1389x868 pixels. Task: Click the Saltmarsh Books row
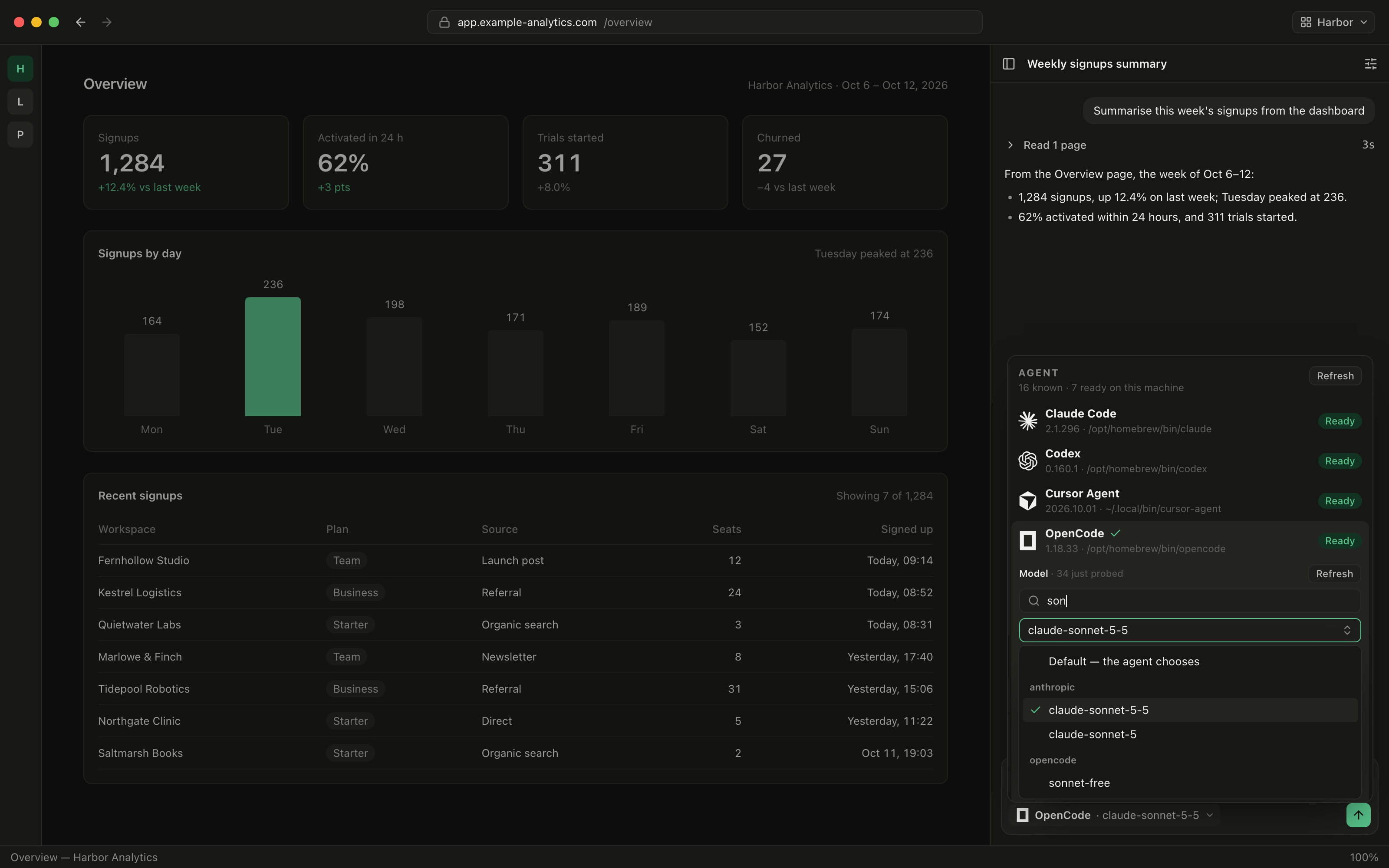click(x=515, y=753)
